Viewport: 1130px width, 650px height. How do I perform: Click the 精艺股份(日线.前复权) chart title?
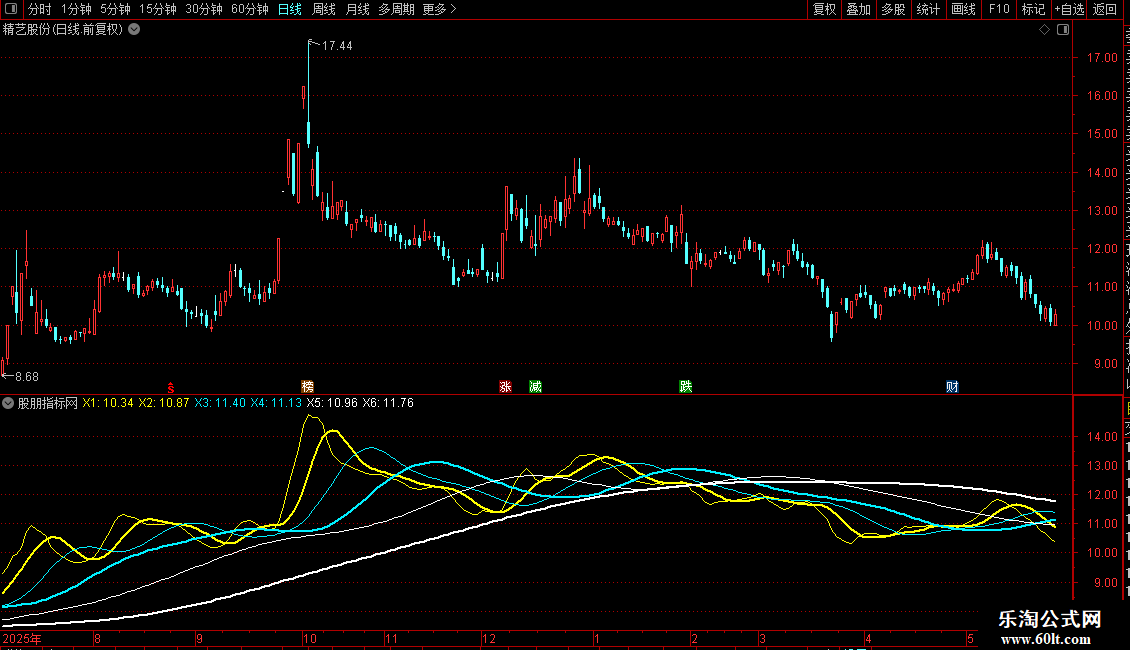point(63,30)
